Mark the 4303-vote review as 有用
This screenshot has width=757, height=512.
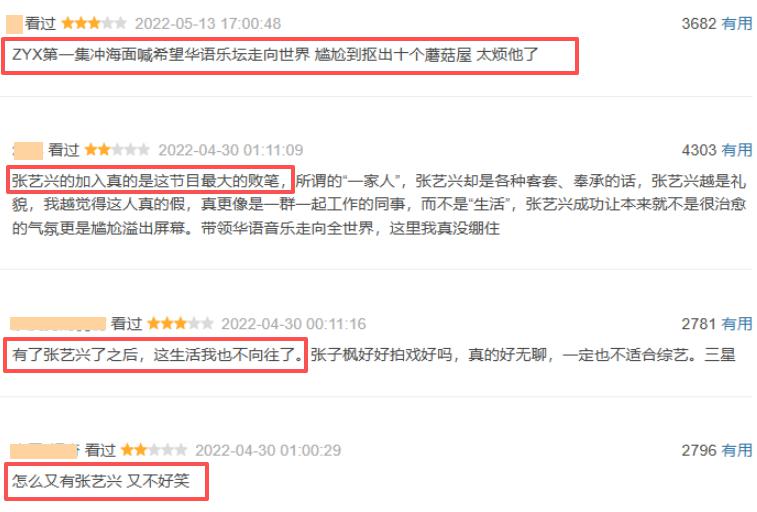tap(737, 150)
